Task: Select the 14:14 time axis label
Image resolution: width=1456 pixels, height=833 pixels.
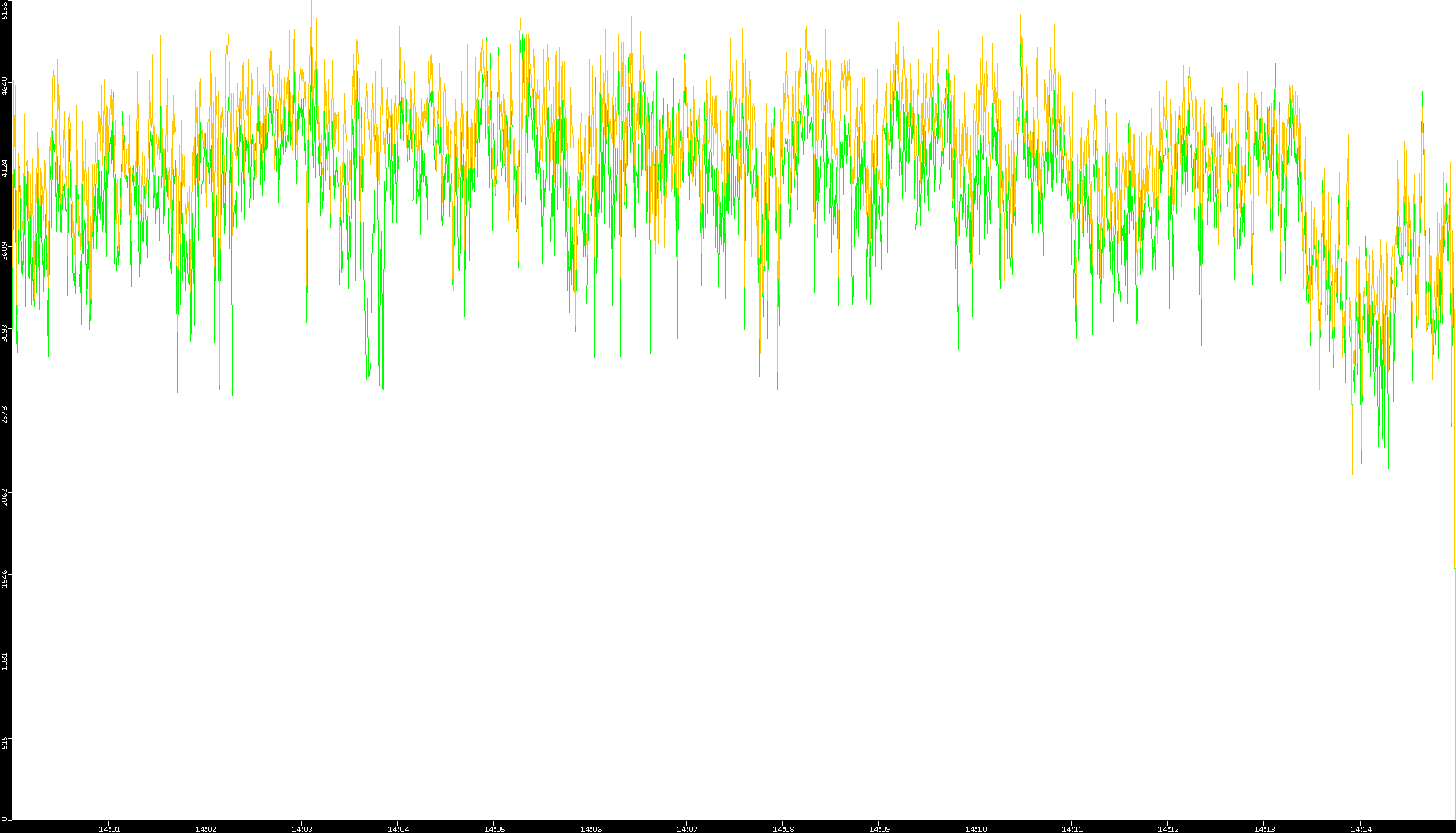Action: tap(1361, 829)
